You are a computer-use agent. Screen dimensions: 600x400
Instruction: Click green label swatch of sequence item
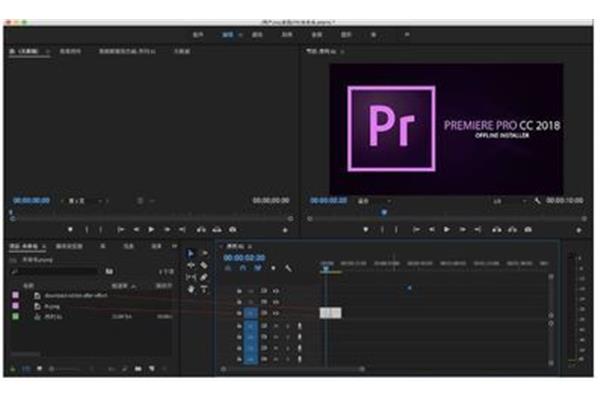(15, 317)
